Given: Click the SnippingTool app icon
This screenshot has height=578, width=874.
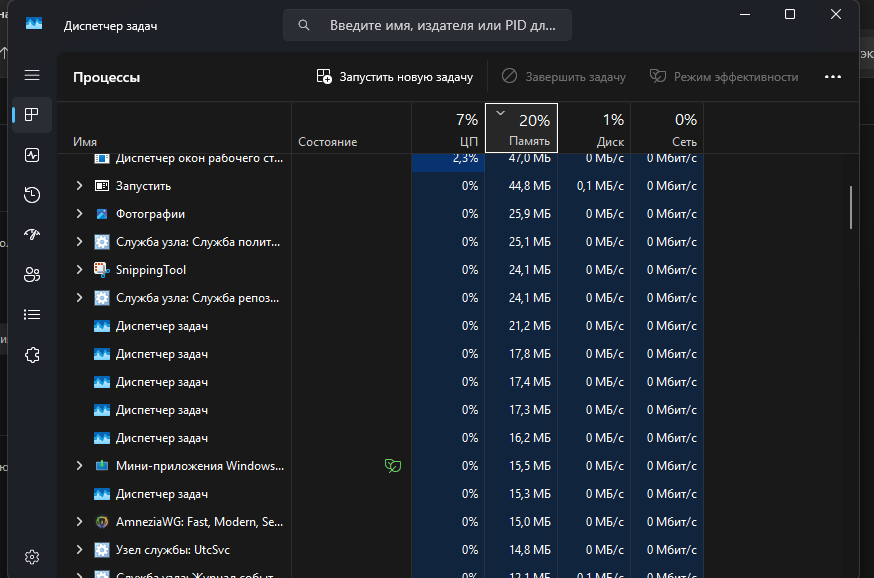Looking at the screenshot, I should pyautogui.click(x=101, y=270).
